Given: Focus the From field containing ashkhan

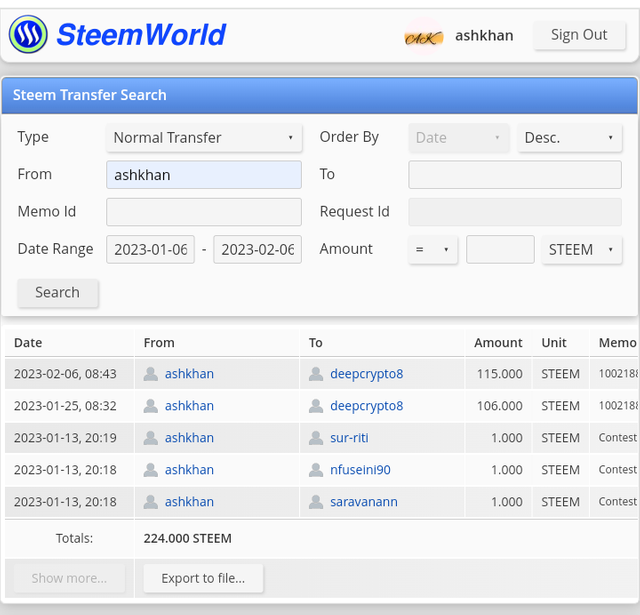Looking at the screenshot, I should click(x=204, y=175).
